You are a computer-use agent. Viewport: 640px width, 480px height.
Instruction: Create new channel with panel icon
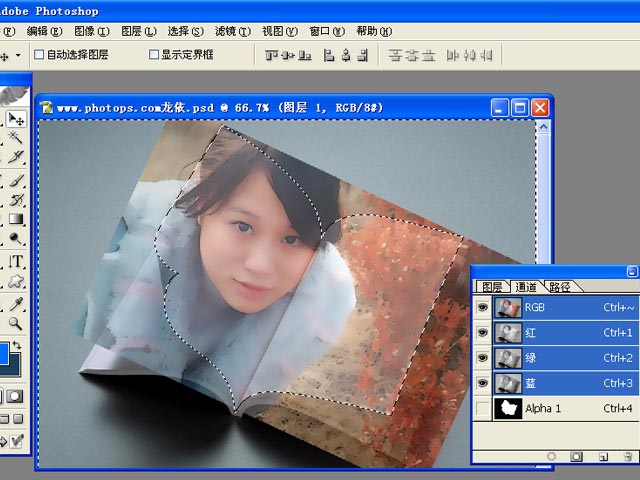pyautogui.click(x=603, y=456)
